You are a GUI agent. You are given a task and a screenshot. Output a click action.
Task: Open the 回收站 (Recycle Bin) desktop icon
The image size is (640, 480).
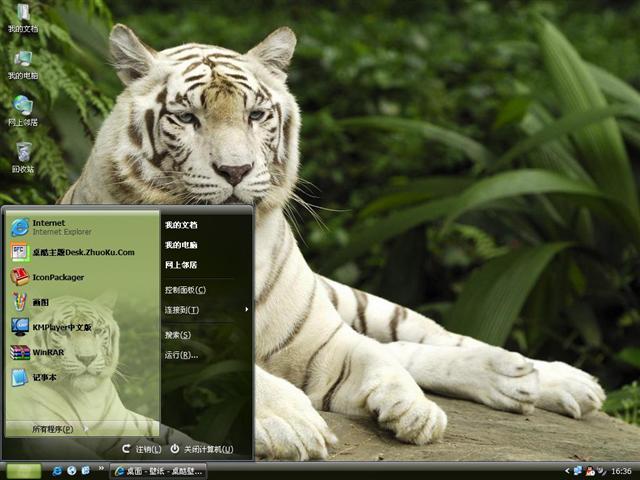(22, 157)
